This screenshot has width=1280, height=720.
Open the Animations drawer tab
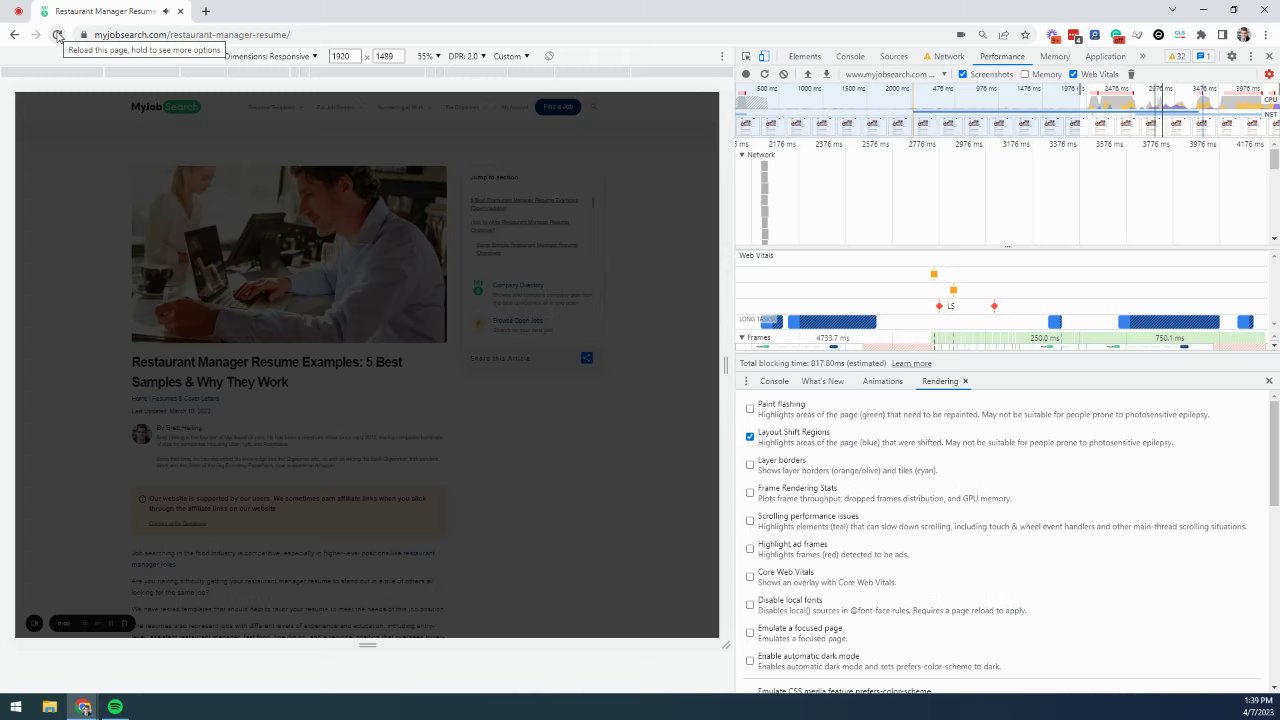click(x=882, y=381)
